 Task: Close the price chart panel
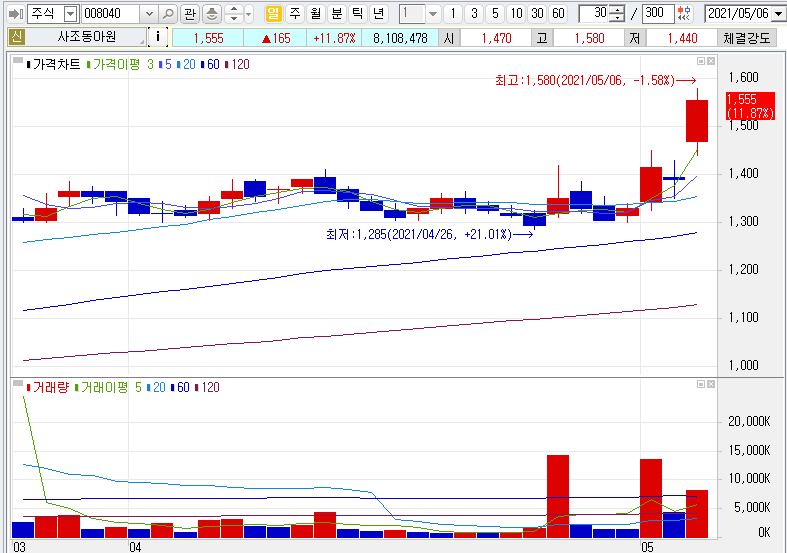click(711, 61)
